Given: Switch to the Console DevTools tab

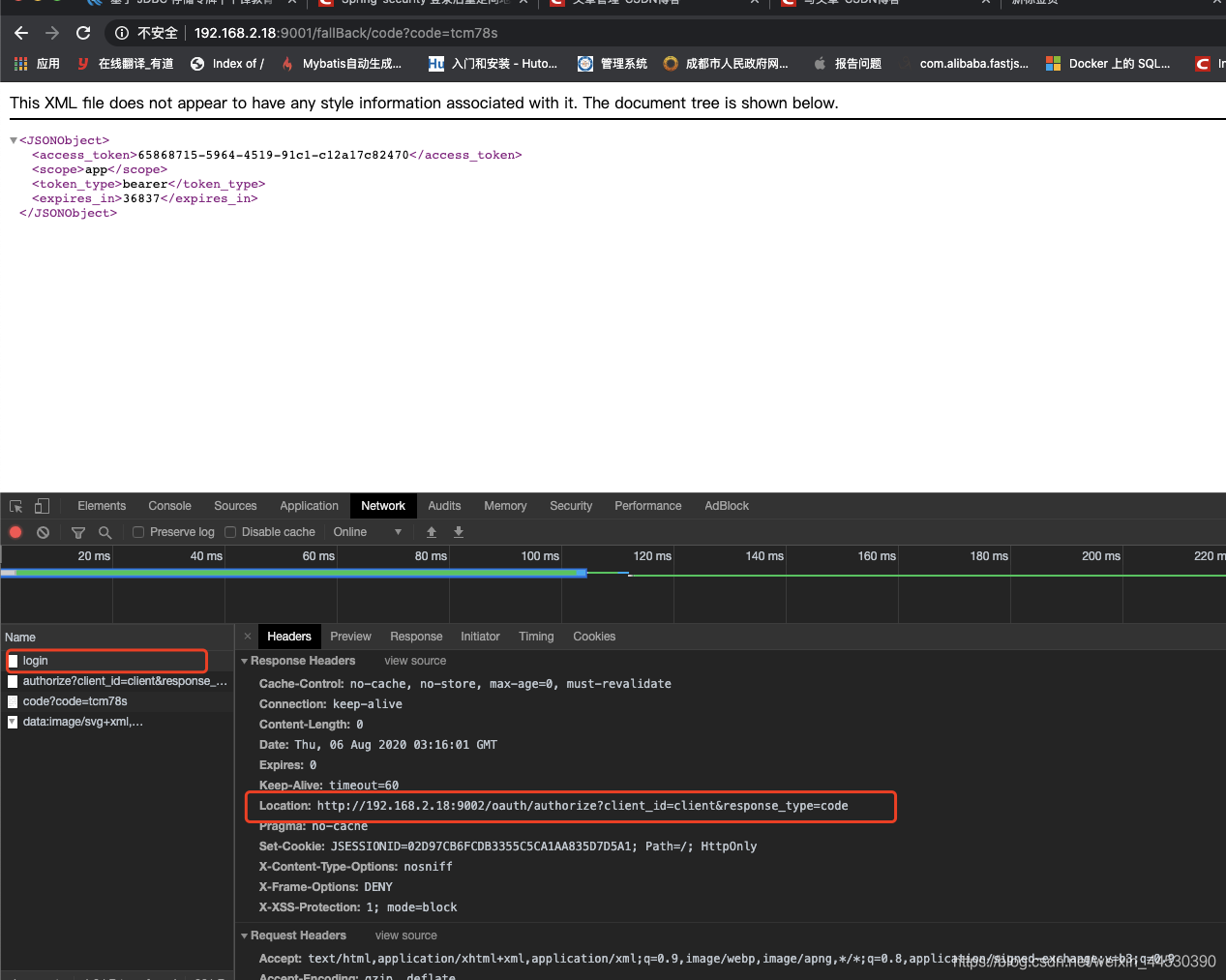Looking at the screenshot, I should click(x=169, y=506).
